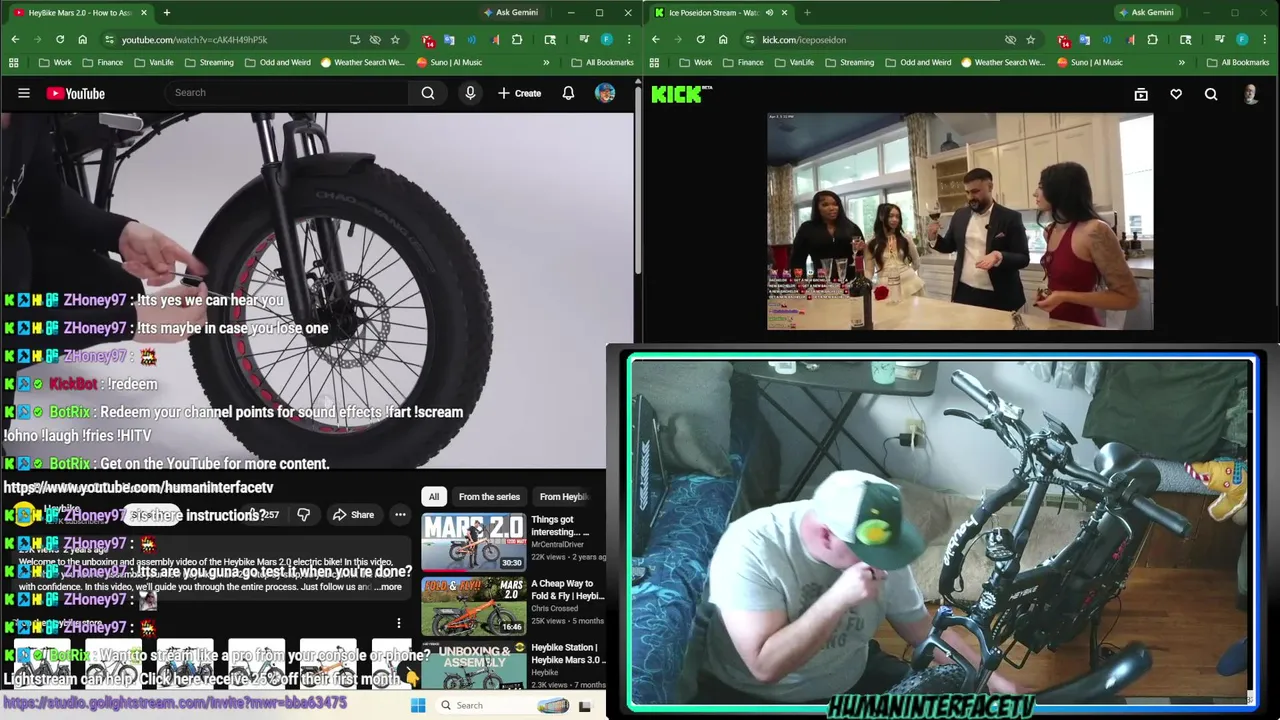Expand video description with ...more
This screenshot has height=720, width=1280.
click(386, 587)
